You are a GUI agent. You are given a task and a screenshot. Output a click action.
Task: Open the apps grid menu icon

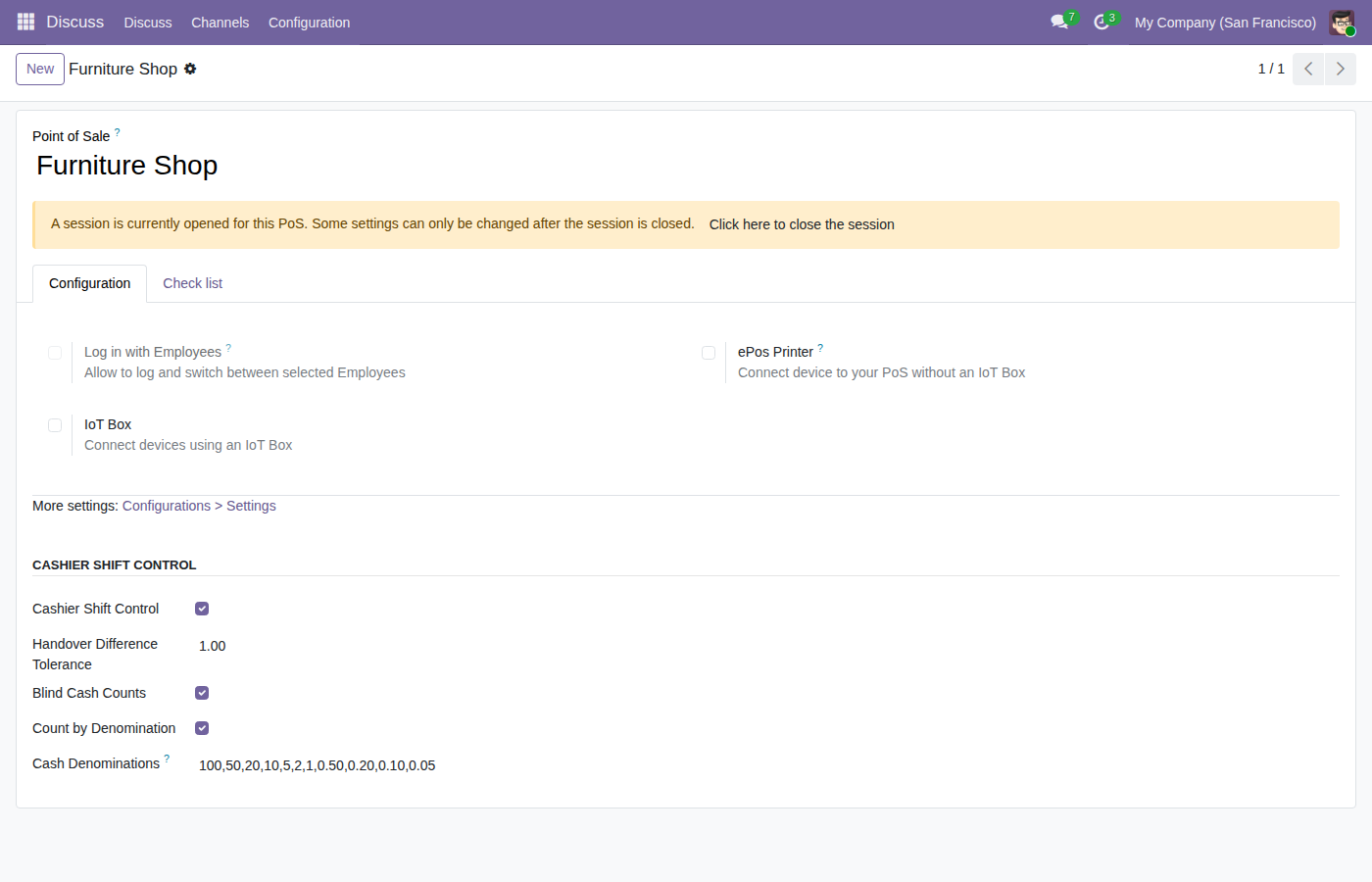25,22
